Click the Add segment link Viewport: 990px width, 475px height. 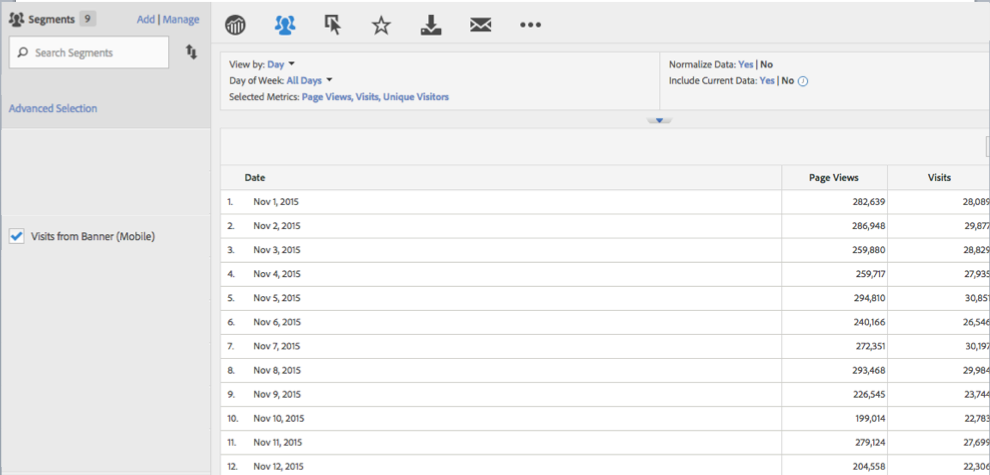145,19
